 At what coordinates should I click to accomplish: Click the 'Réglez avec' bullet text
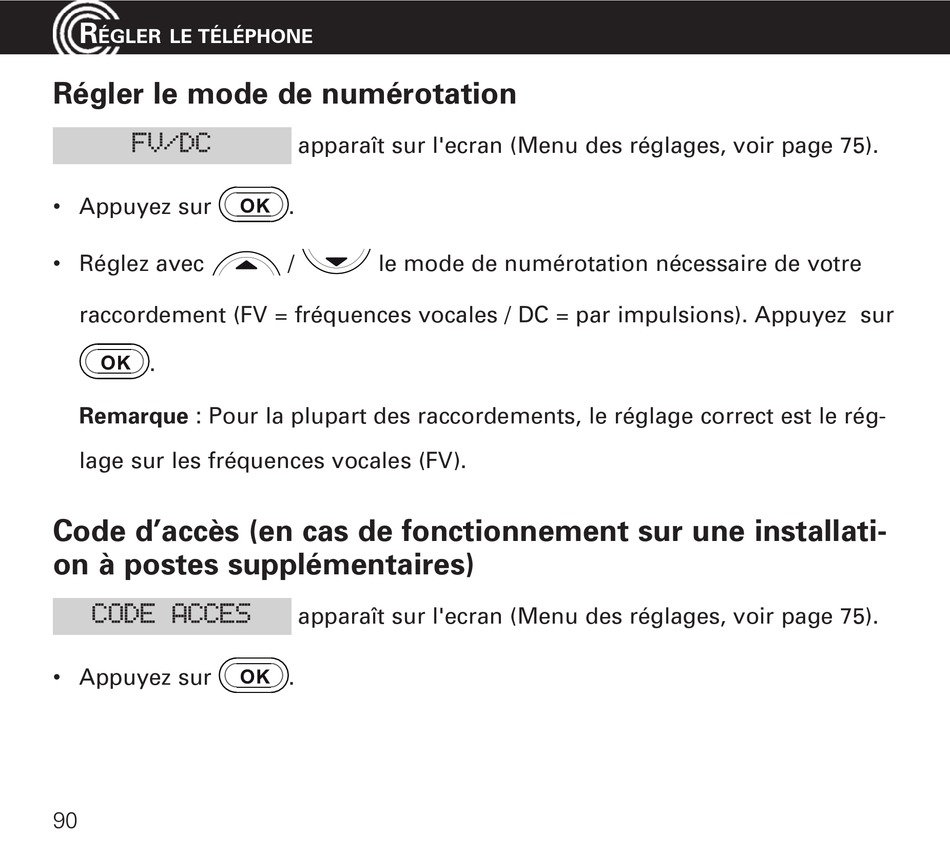pyautogui.click(x=142, y=264)
